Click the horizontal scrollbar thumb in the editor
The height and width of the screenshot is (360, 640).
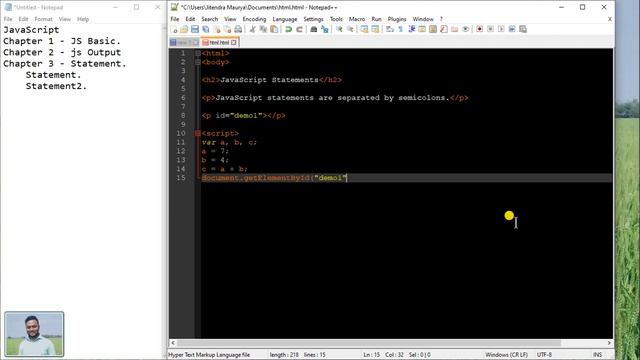tap(369, 343)
